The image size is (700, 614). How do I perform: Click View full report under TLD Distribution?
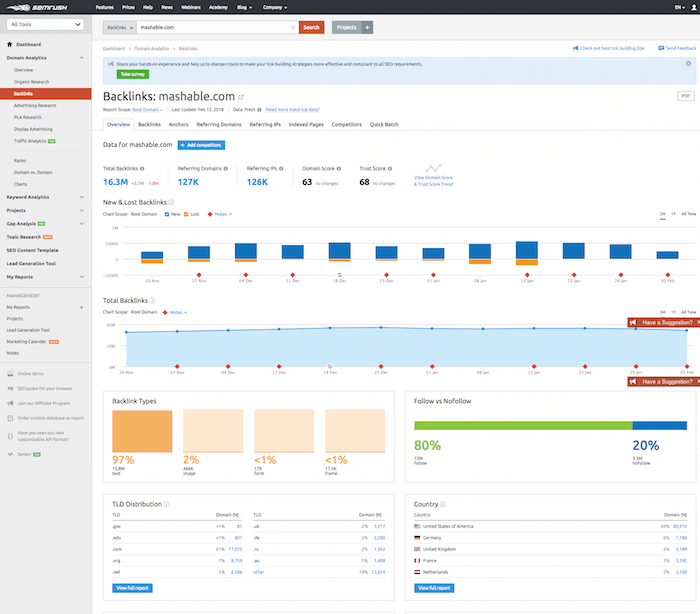pos(132,588)
